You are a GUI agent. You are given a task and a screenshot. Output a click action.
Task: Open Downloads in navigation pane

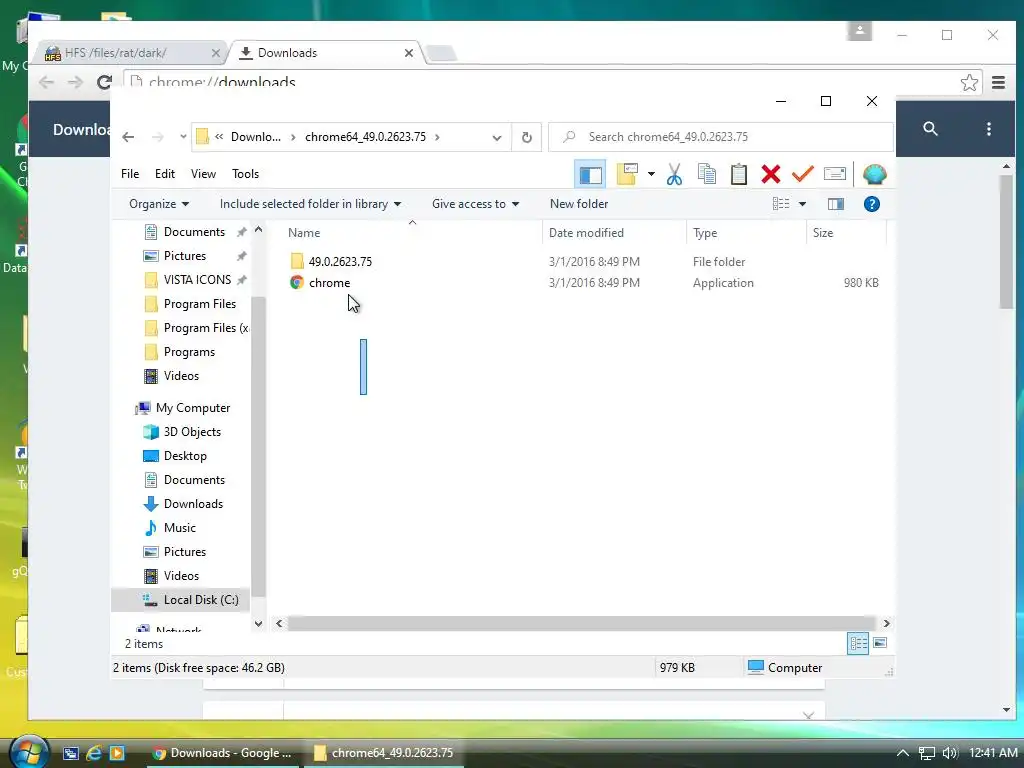pyautogui.click(x=193, y=504)
